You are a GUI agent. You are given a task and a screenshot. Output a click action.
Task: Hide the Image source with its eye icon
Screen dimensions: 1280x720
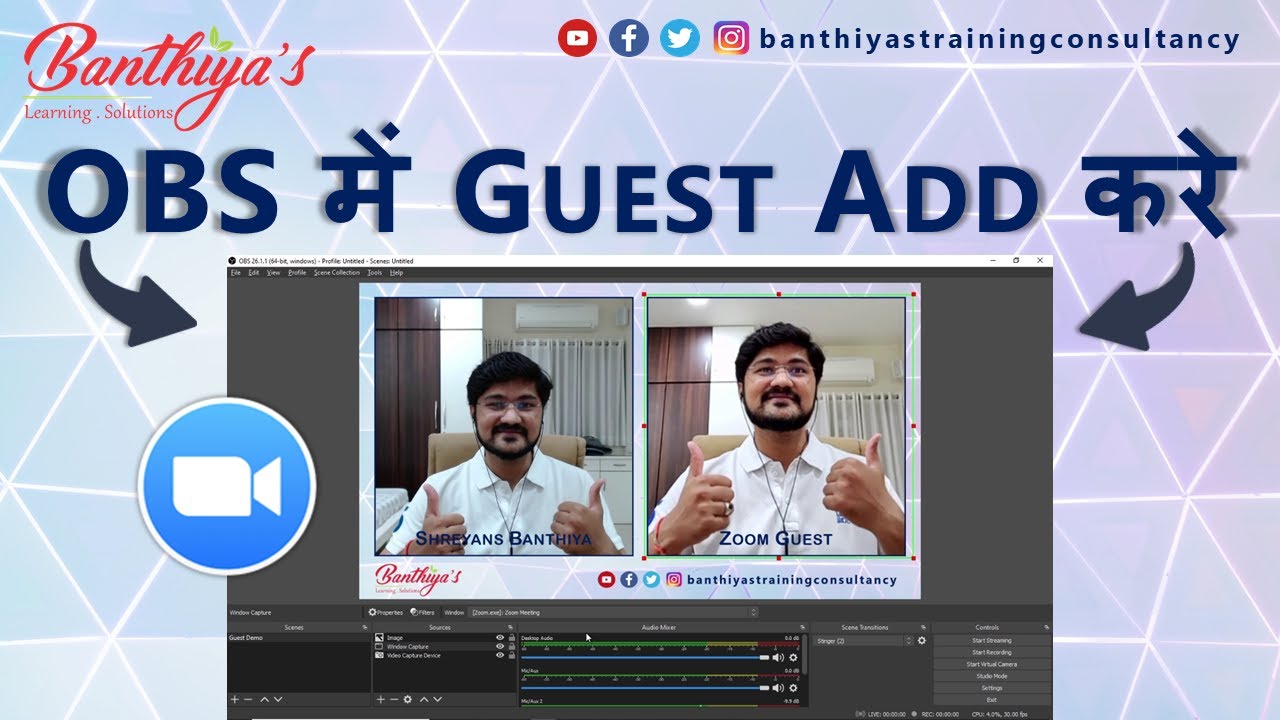[x=500, y=637]
